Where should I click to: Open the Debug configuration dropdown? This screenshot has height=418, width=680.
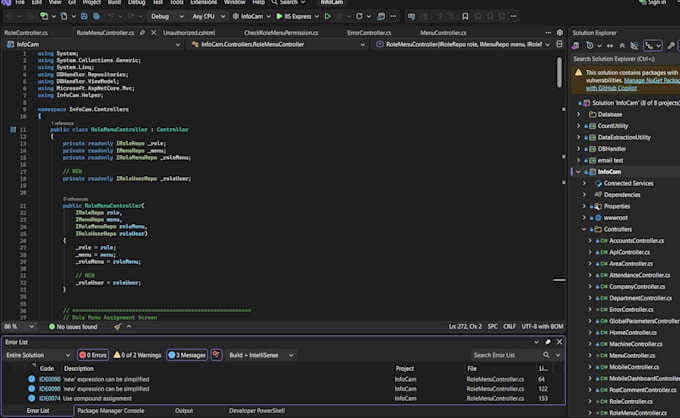coord(167,16)
